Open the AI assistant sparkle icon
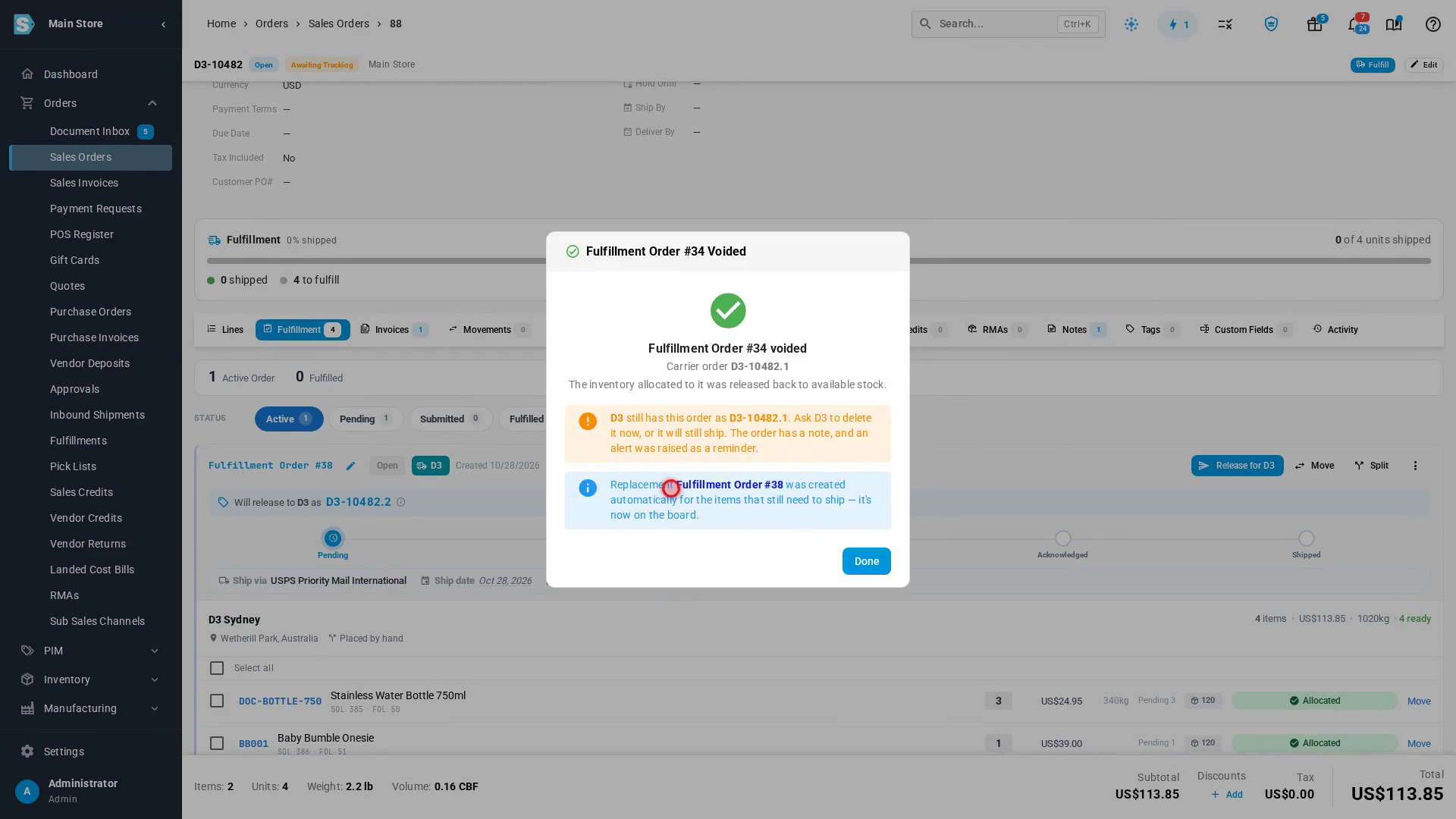The image size is (1456, 819). point(1131,24)
